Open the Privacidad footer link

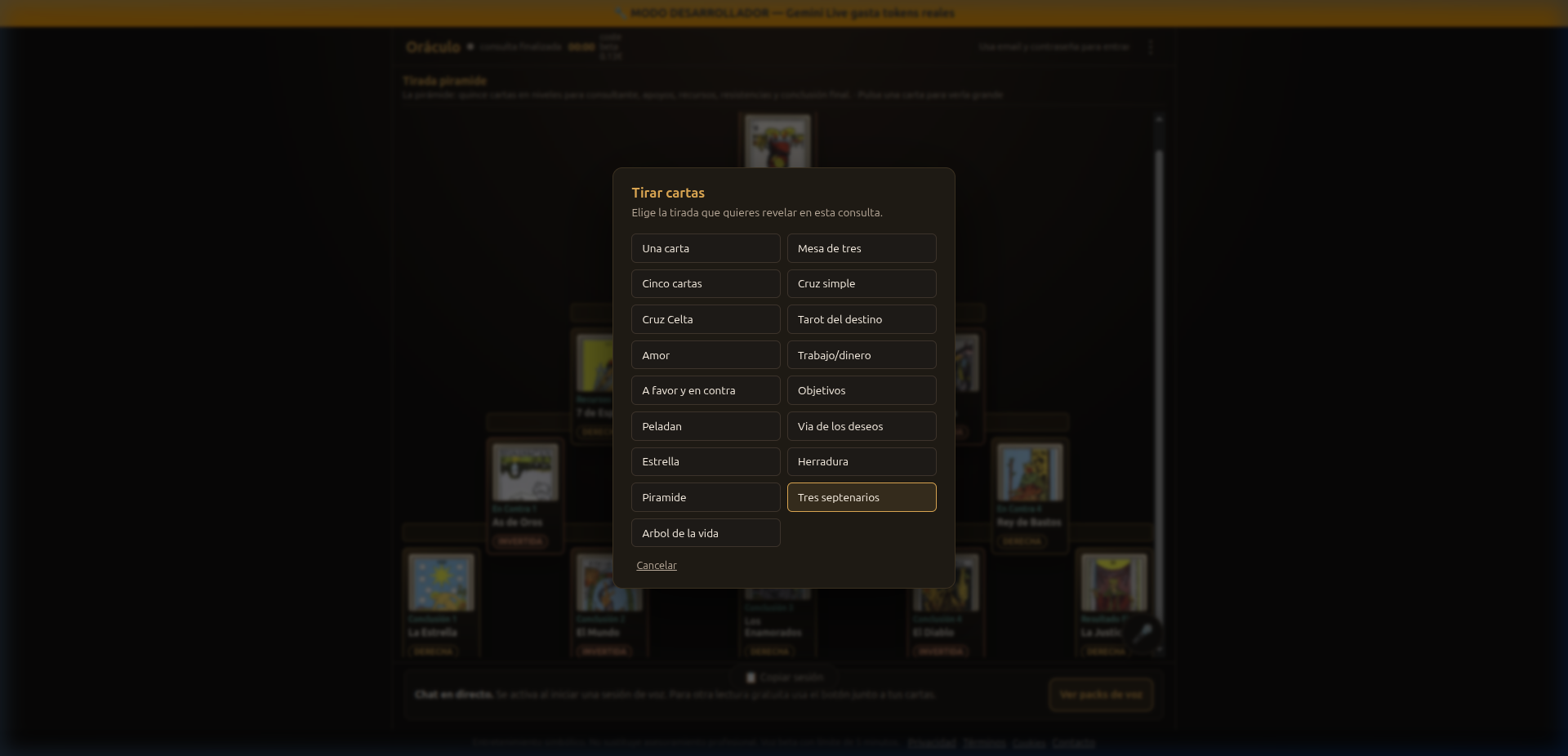pyautogui.click(x=932, y=743)
